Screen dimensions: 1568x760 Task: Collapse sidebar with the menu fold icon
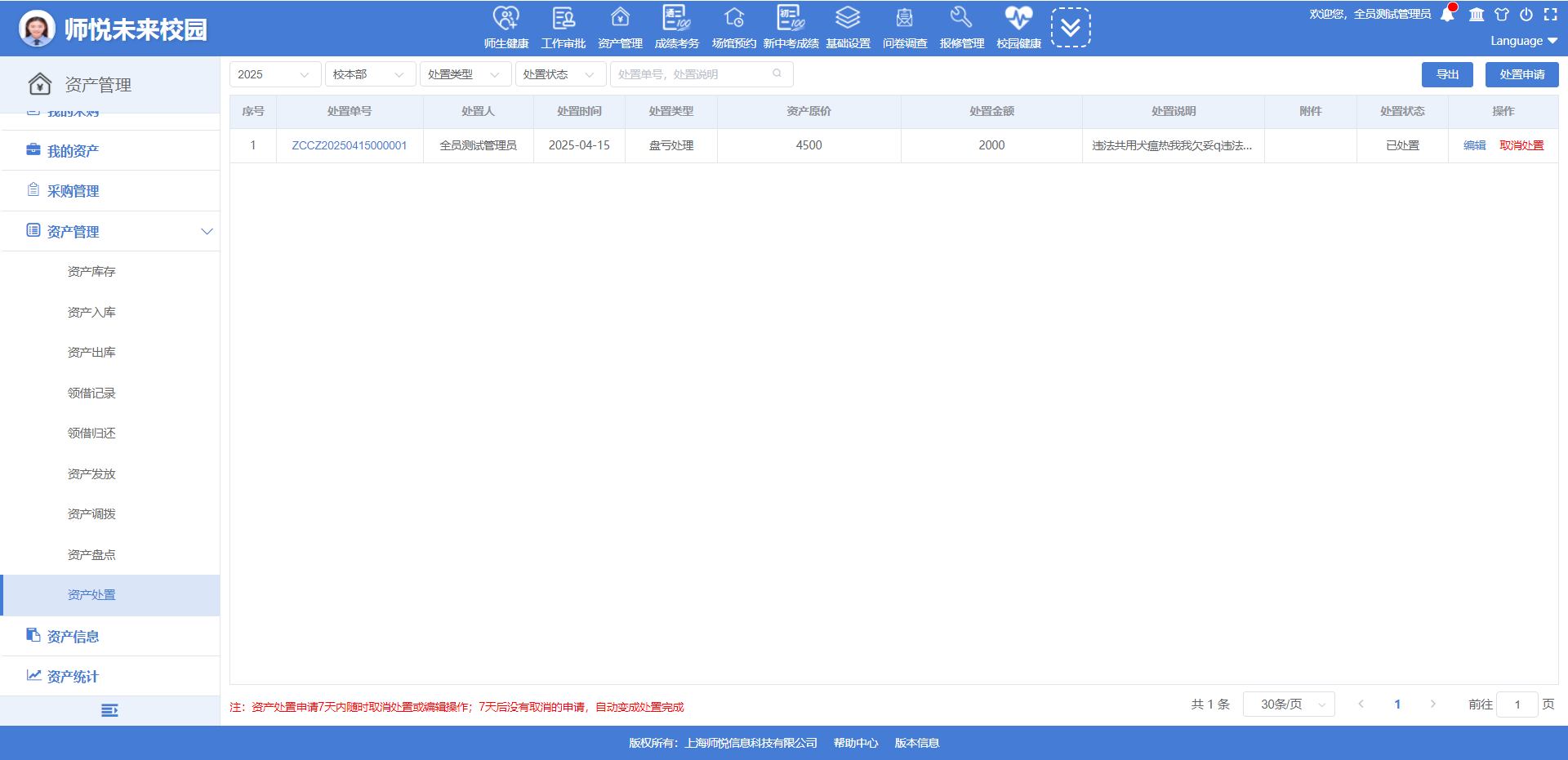109,711
